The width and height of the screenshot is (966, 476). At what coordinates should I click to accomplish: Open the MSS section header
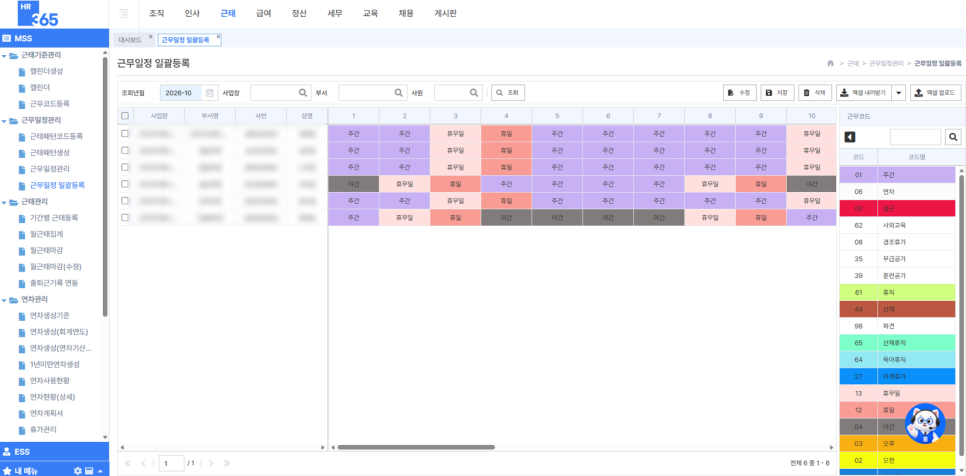54,38
